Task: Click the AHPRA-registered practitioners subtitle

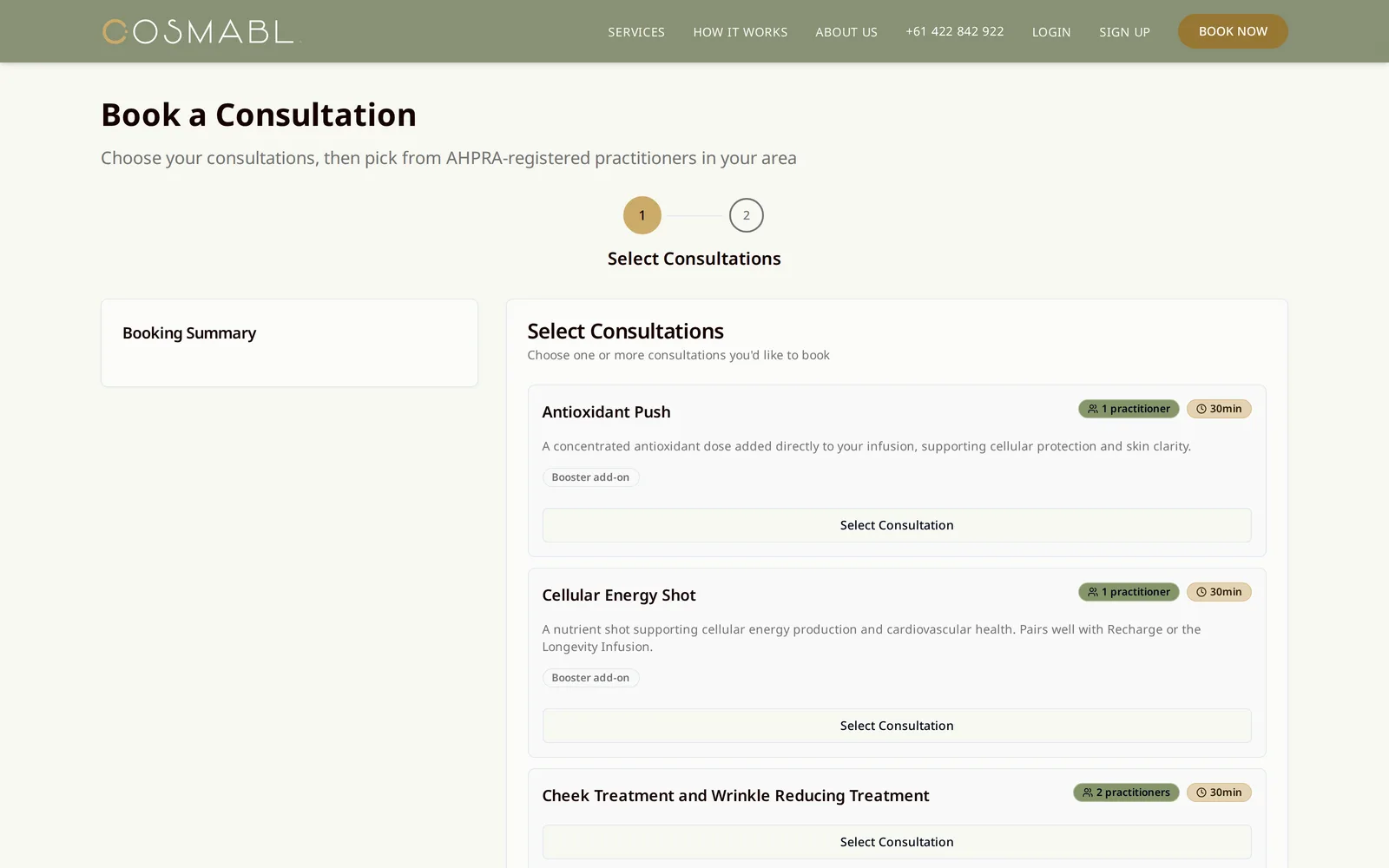Action: coord(449,158)
